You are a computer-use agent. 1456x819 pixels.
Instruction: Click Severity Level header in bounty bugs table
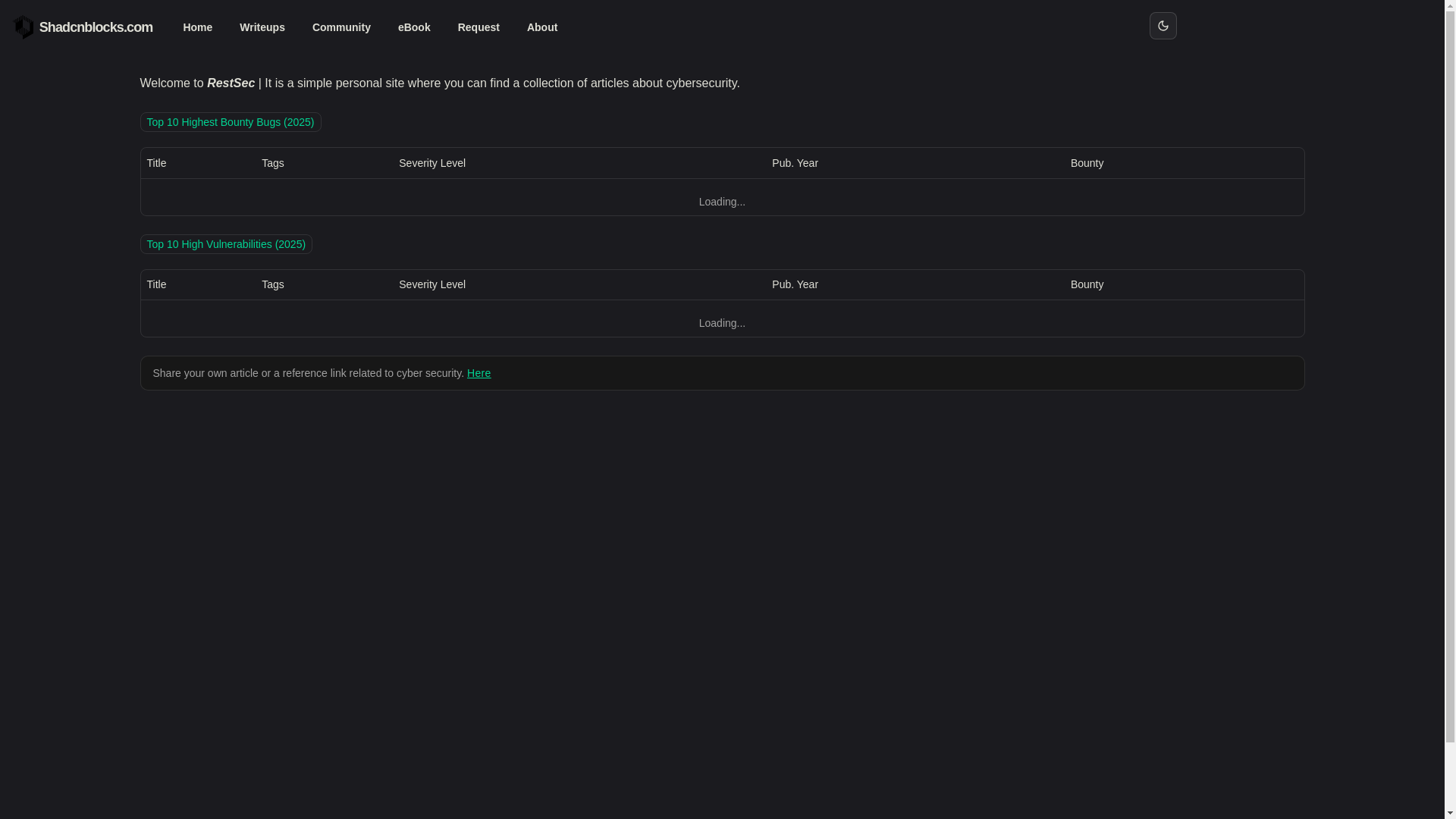click(432, 163)
